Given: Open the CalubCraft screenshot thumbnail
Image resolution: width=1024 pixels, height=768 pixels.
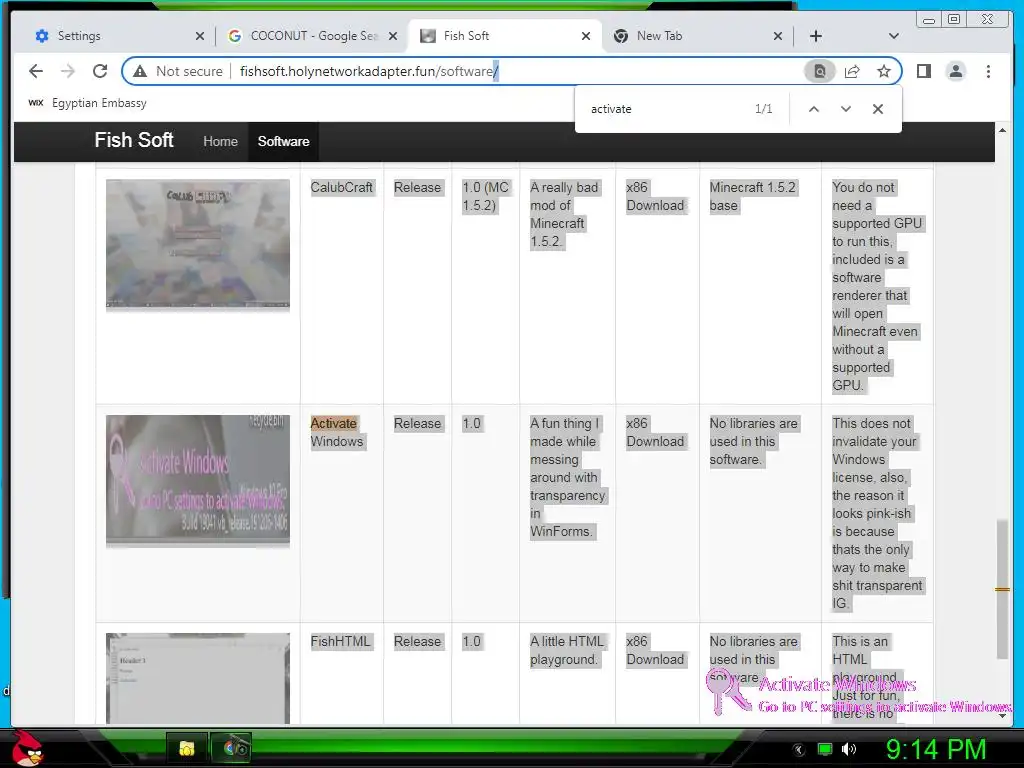Looking at the screenshot, I should 198,243.
